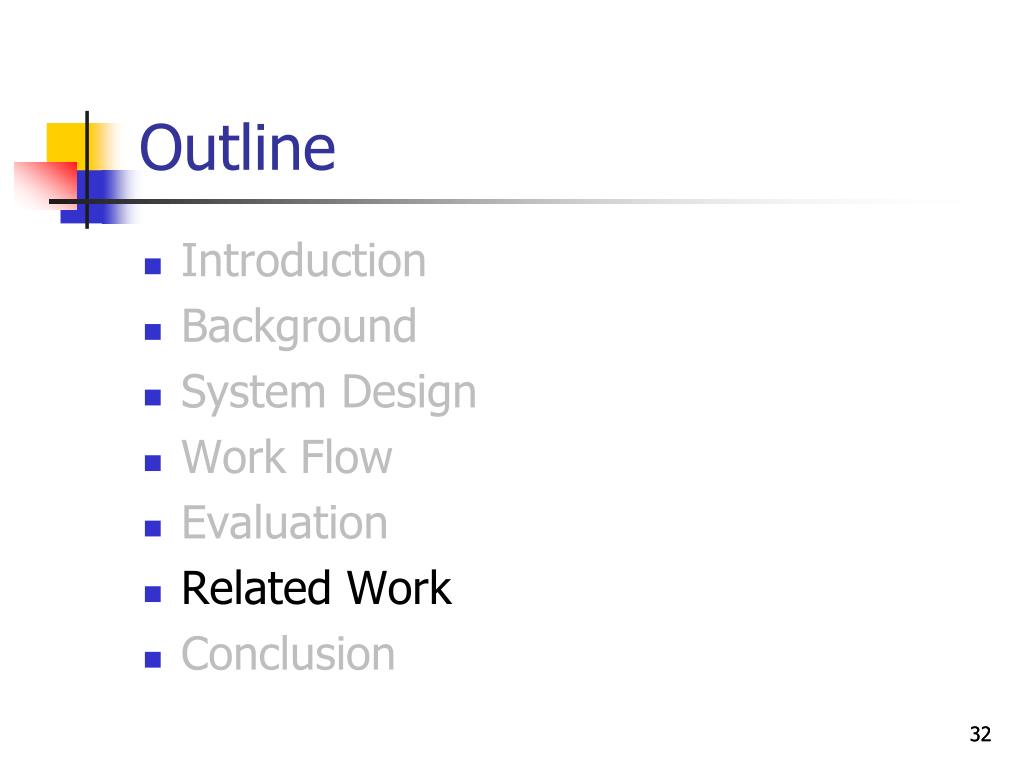The width and height of the screenshot is (1024, 768).
Task: Select the Evaluation outline item
Action: (285, 522)
